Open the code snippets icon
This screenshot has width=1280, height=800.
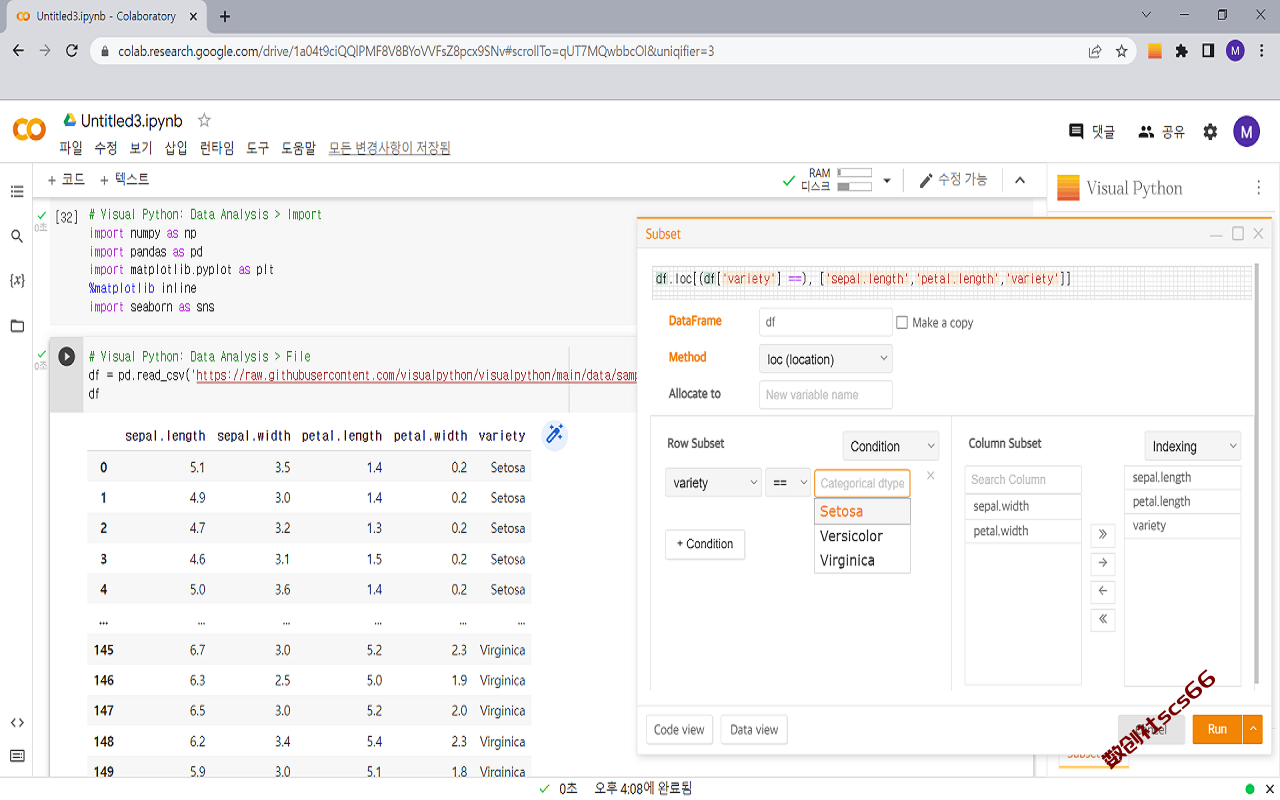(17, 722)
